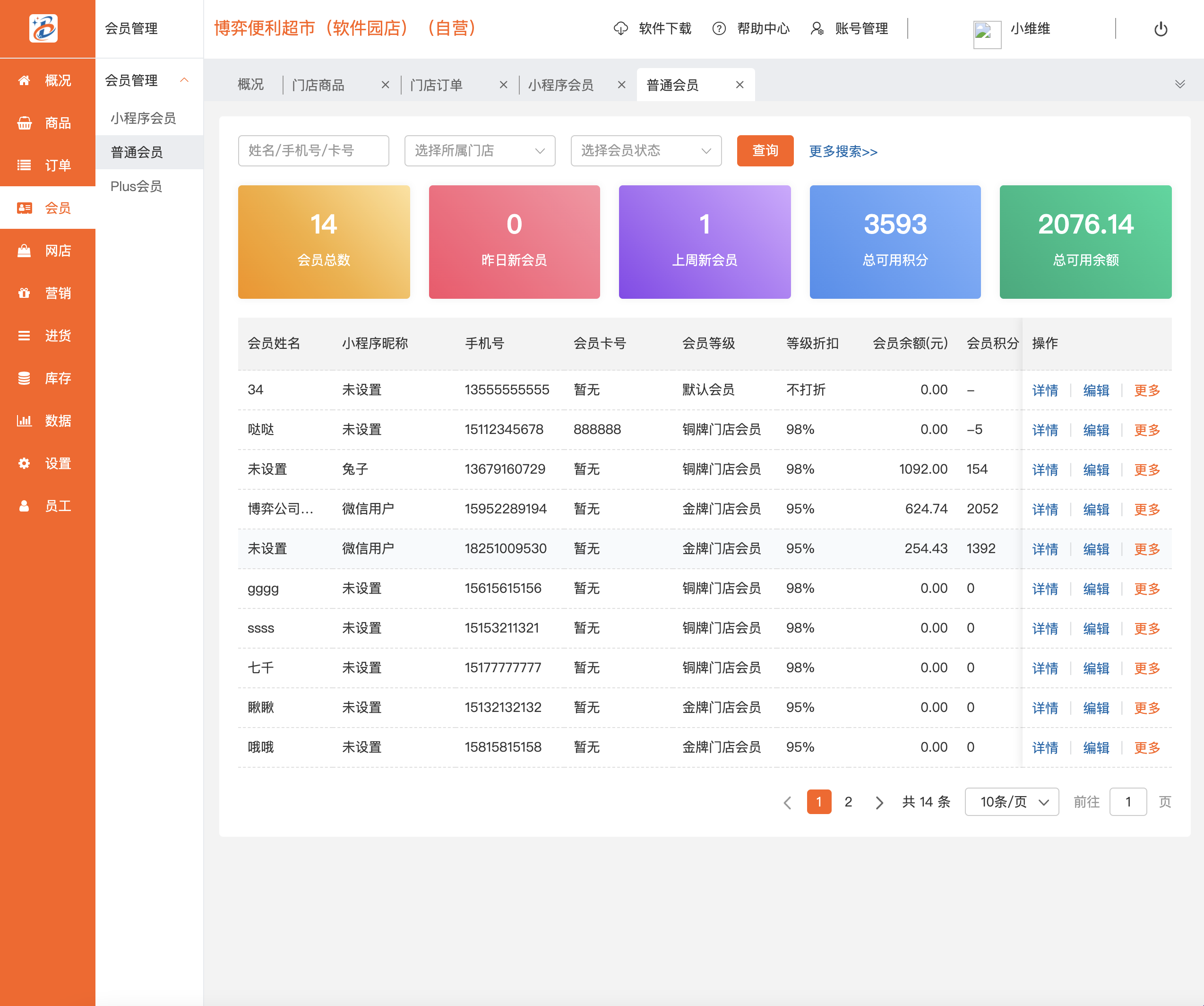This screenshot has height=1006, width=1204.
Task: Open the 选择所属门店 dropdown
Action: tap(479, 151)
